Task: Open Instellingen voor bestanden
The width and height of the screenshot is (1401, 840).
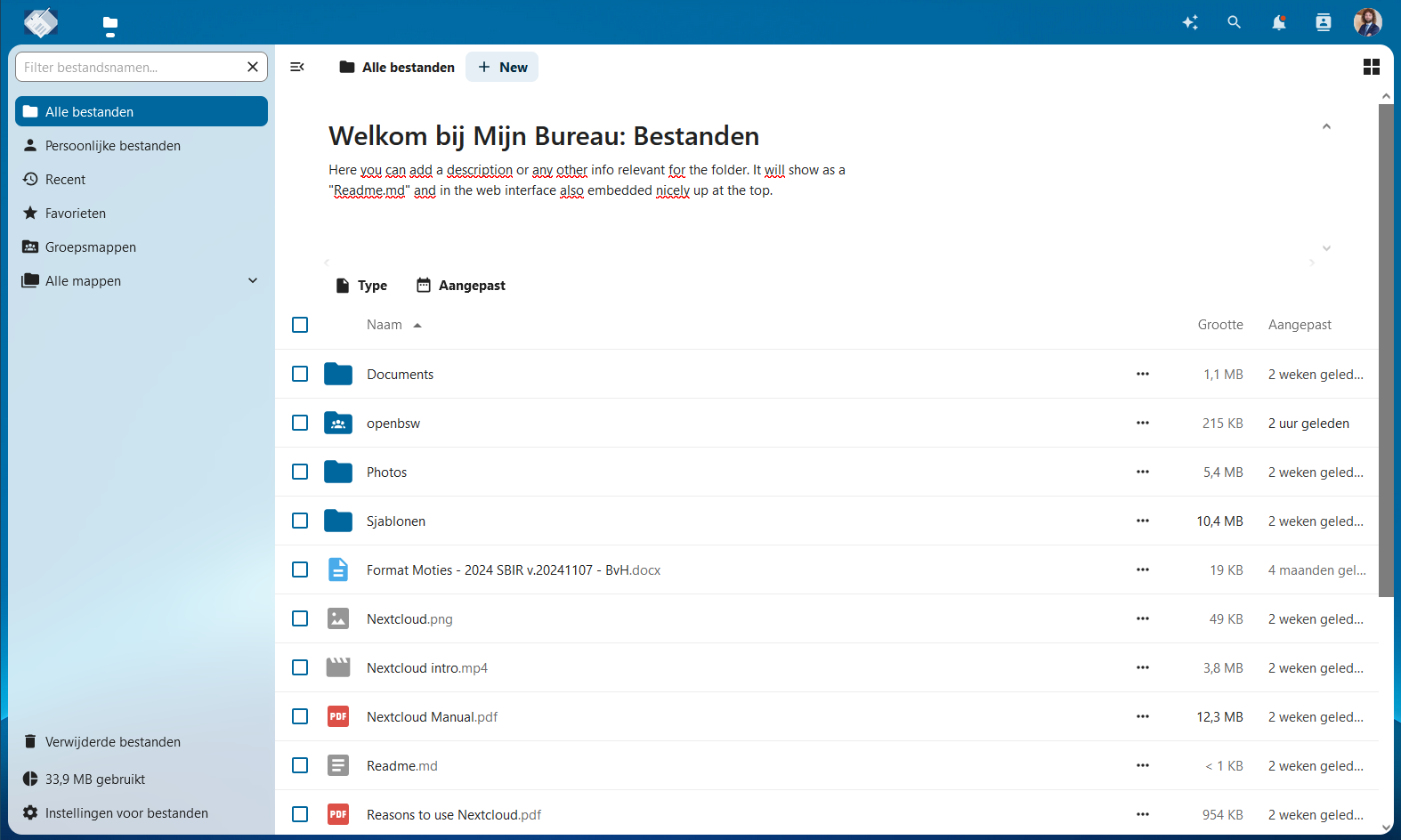Action: point(142,812)
